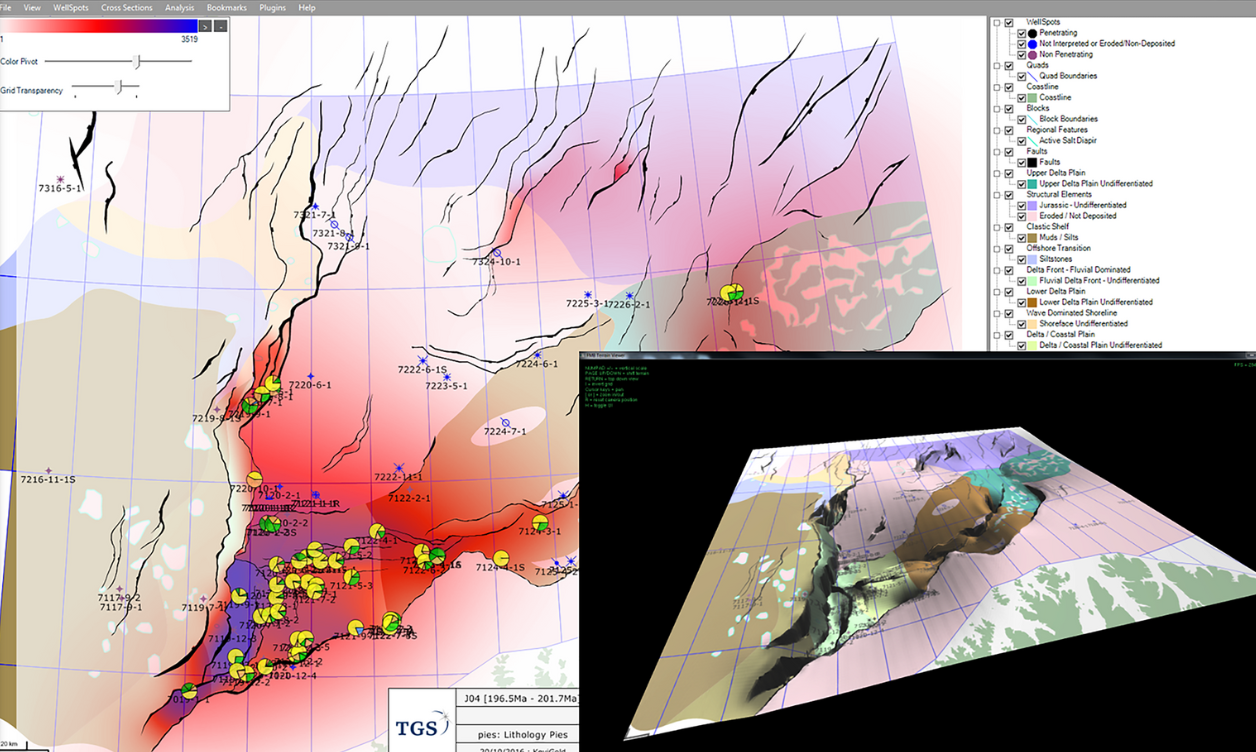This screenshot has width=1256, height=752.
Task: Disable the Faults layer checkbox
Action: point(1007,151)
